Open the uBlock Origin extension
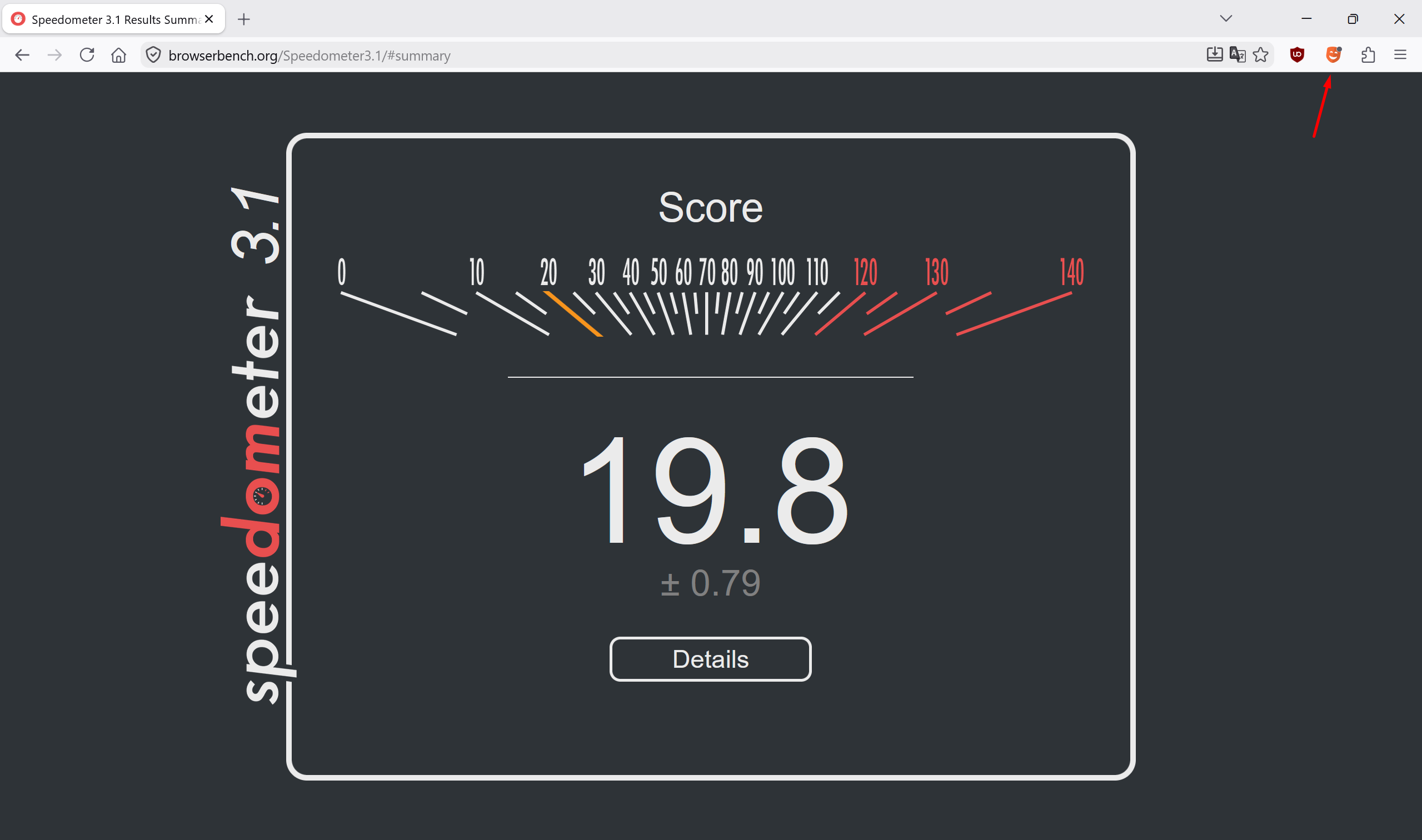This screenshot has width=1422, height=840. [x=1297, y=55]
